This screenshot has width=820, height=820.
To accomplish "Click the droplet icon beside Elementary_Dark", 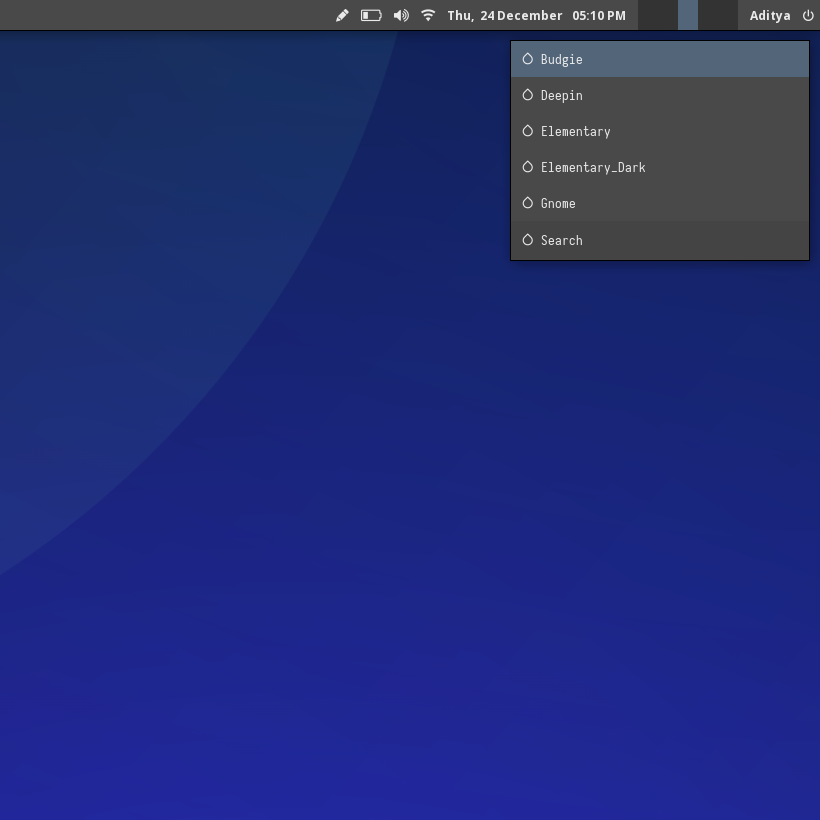I will (x=528, y=167).
